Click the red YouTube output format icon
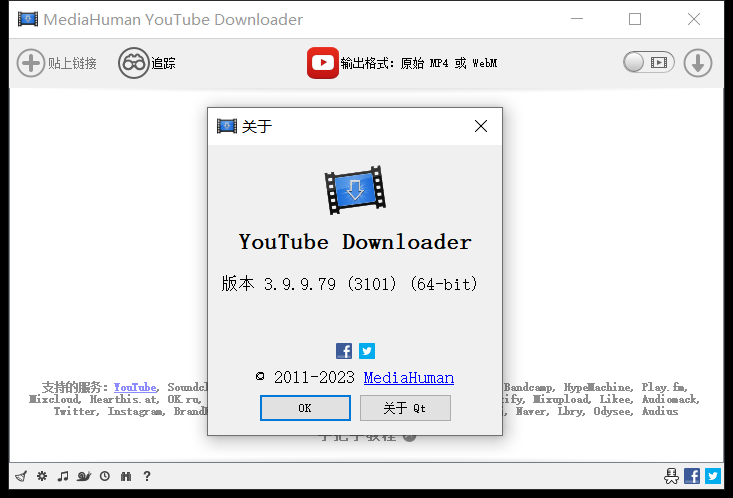 323,63
